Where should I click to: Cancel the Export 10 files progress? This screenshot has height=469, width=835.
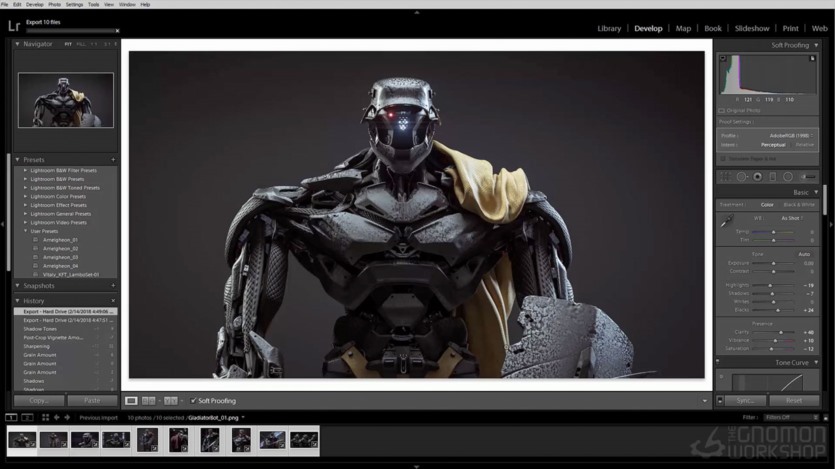[x=117, y=31]
